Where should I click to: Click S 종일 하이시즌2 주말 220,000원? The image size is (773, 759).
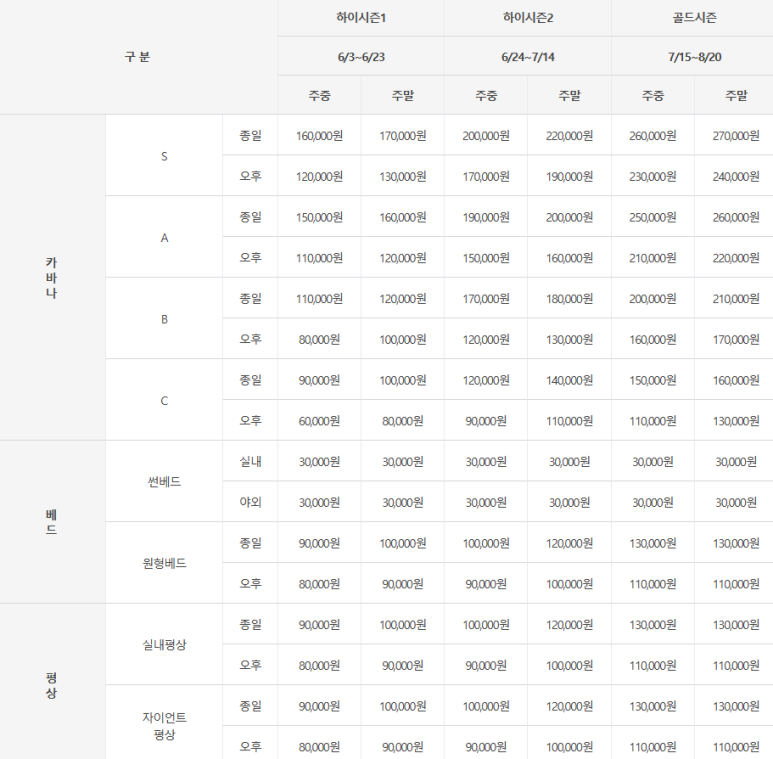569,136
